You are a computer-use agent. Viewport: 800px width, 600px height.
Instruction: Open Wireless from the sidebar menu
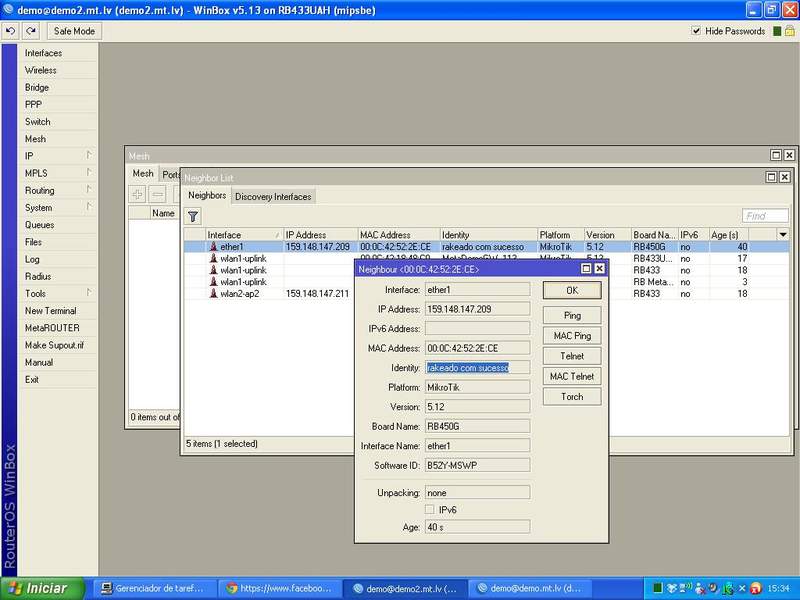coord(41,71)
